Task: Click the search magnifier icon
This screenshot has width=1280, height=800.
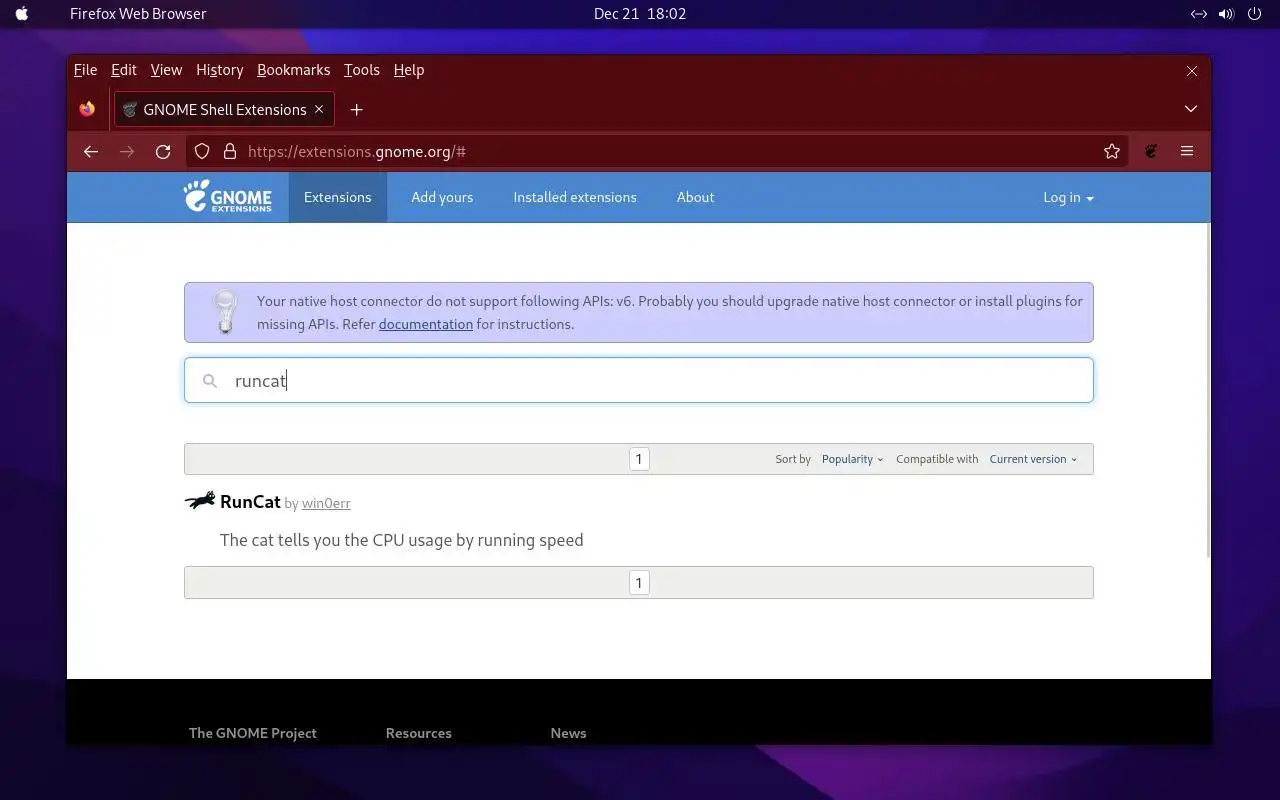Action: 210,381
